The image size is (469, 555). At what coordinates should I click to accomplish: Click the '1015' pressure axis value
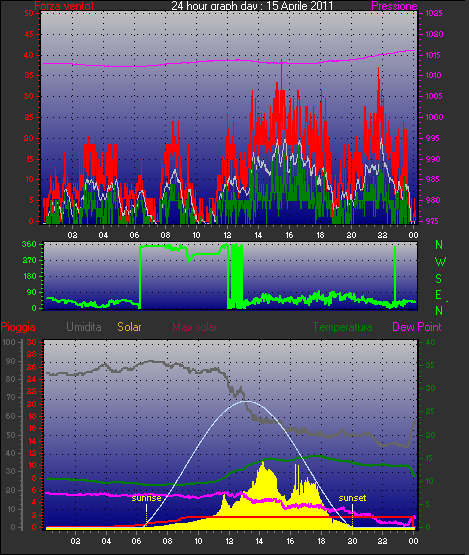pos(434,55)
